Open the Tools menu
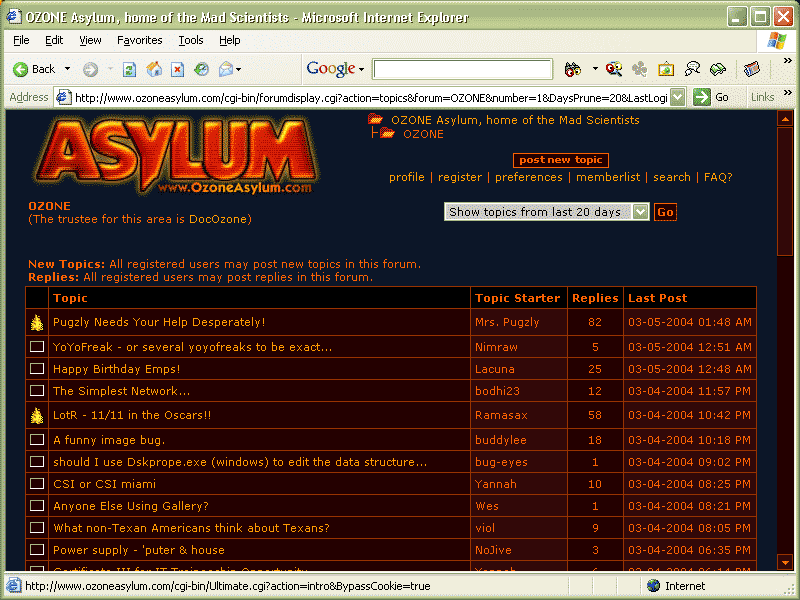800x600 pixels. [x=191, y=40]
